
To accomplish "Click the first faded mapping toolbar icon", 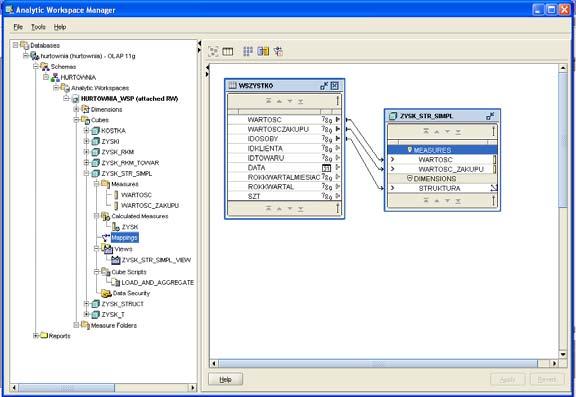I will click(213, 51).
